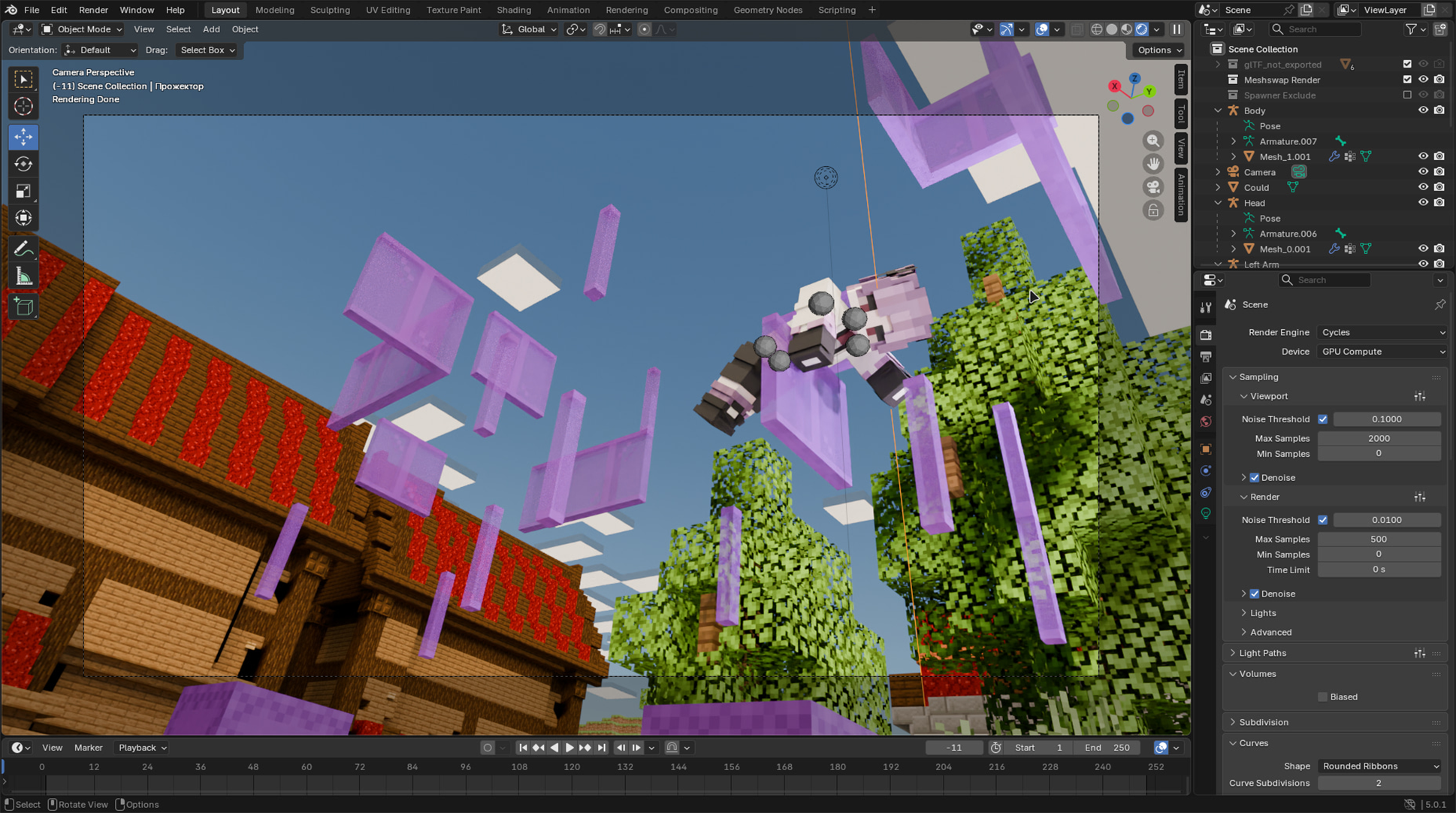Select the 3D Cursor tool

tap(23, 107)
